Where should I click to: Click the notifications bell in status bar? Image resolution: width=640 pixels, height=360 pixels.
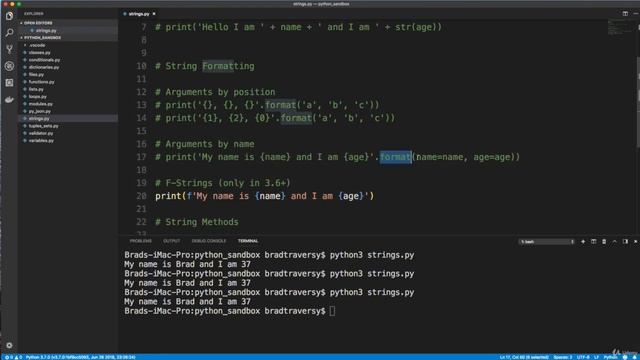click(x=635, y=357)
